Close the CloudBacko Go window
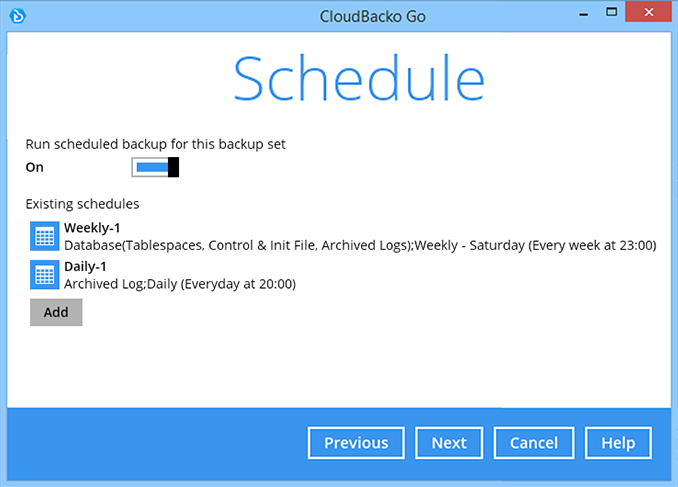The width and height of the screenshot is (678, 487). [649, 12]
